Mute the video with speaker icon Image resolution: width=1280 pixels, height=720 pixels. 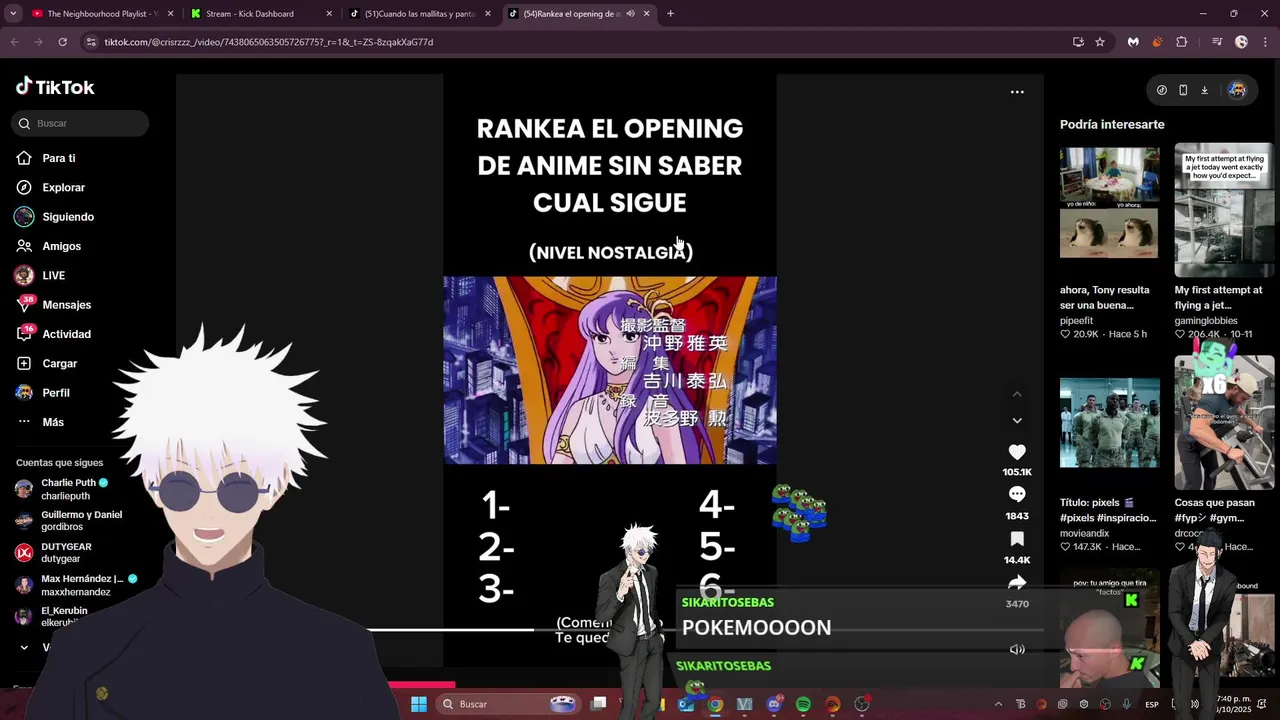click(1017, 649)
